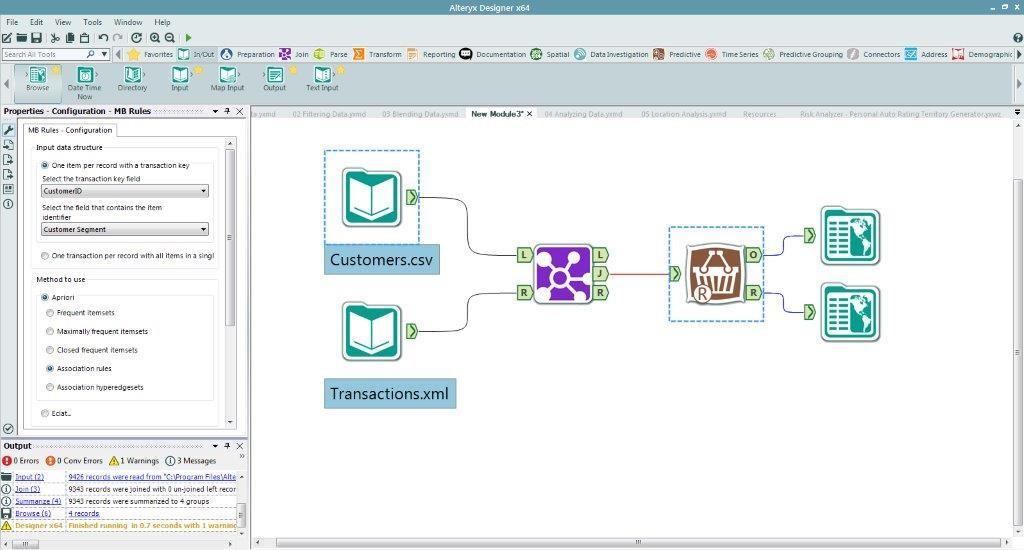Click the lower Browse tool connected to R output
Viewport: 1024px width, 550px height.
pos(850,312)
